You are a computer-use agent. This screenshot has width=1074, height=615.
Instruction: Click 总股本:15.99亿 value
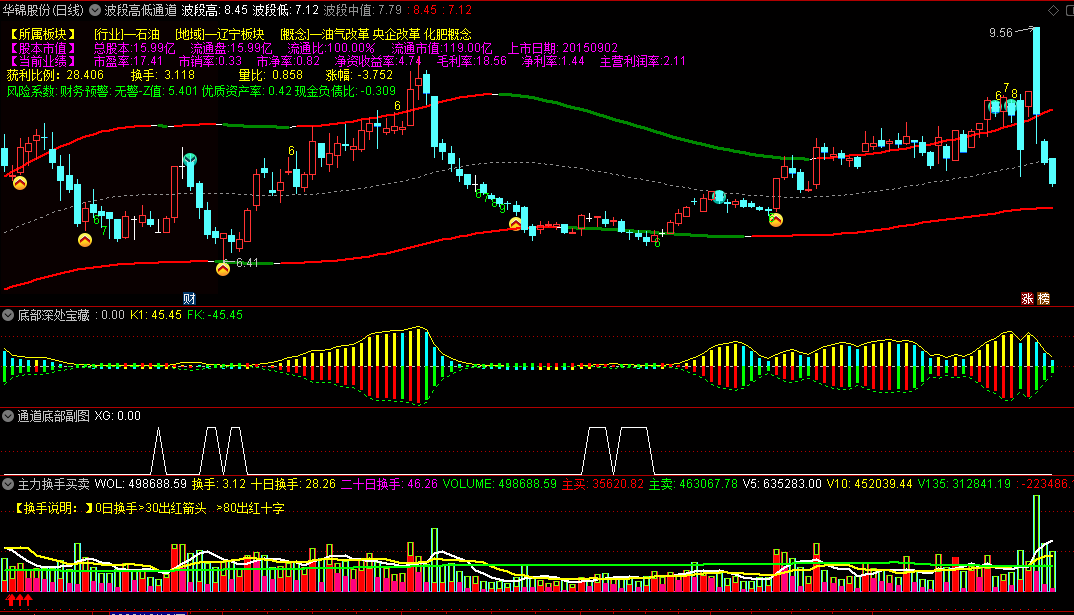pos(134,48)
